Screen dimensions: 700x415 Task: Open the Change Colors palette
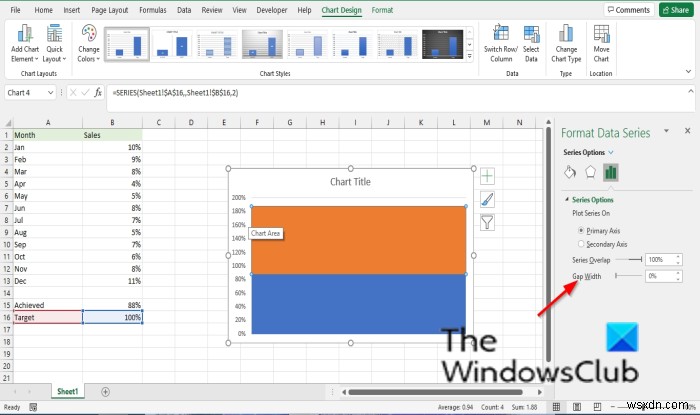pos(88,44)
